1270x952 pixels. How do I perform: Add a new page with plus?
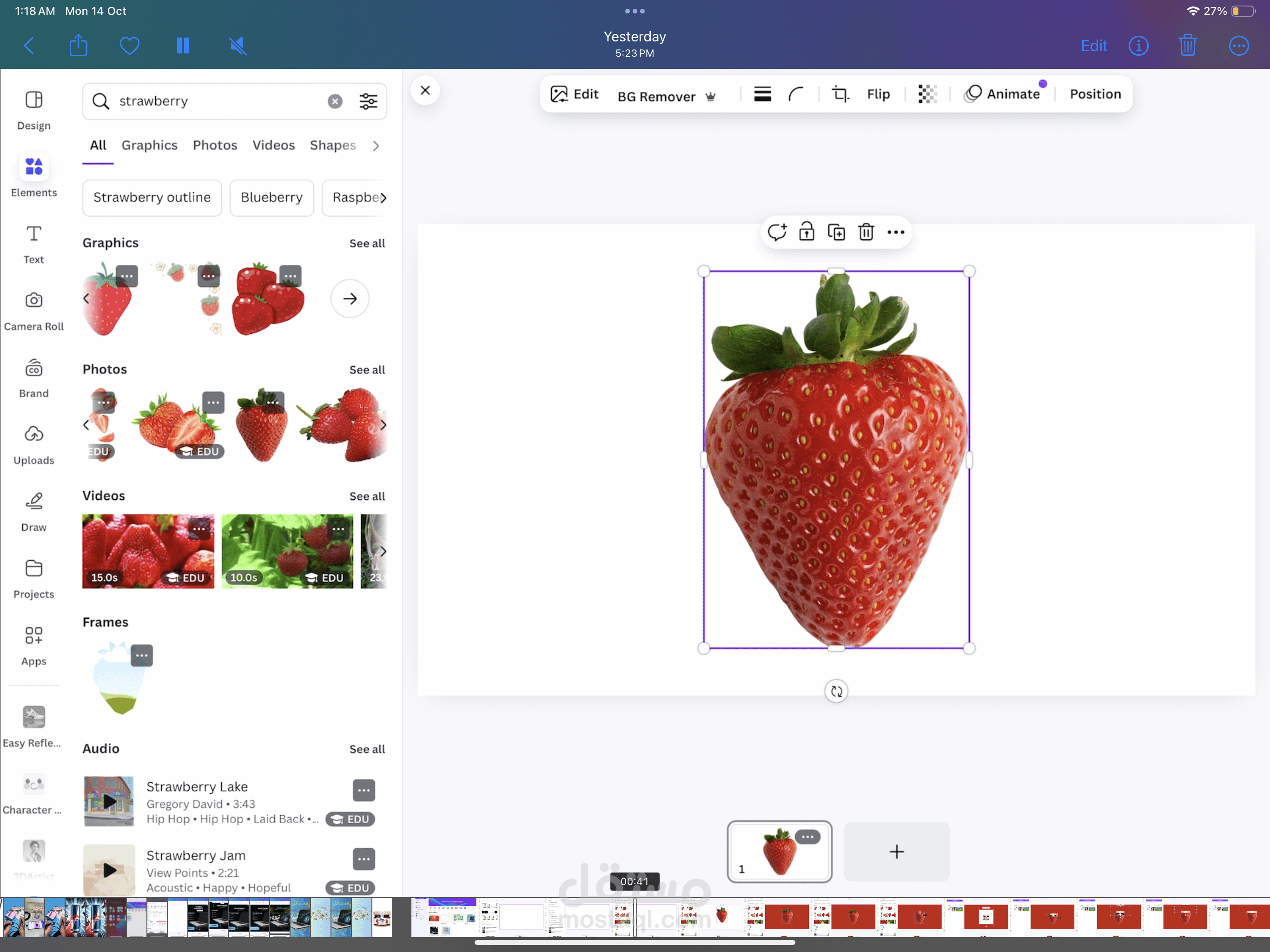point(896,852)
